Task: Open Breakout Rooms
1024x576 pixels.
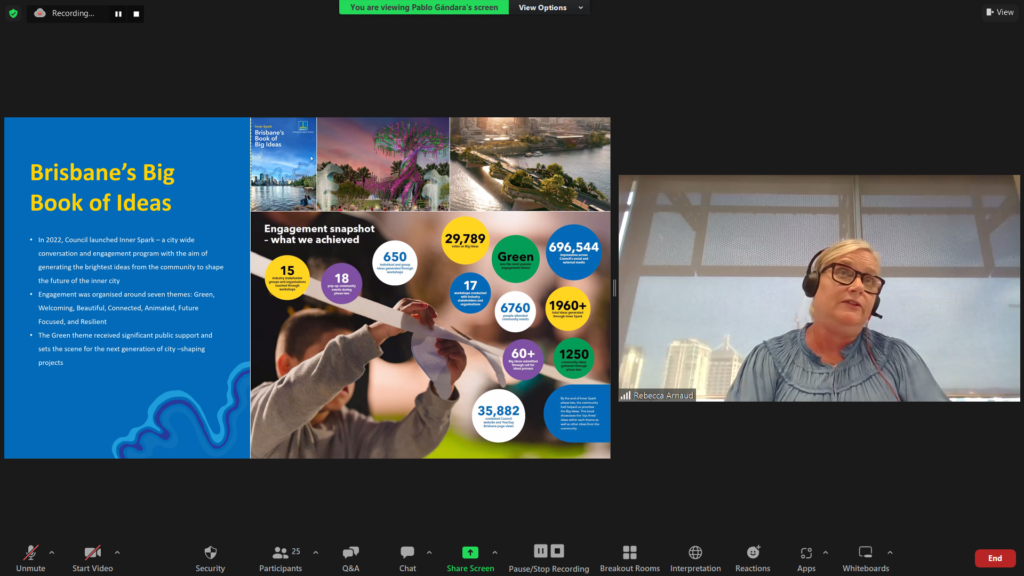Action: click(x=630, y=553)
